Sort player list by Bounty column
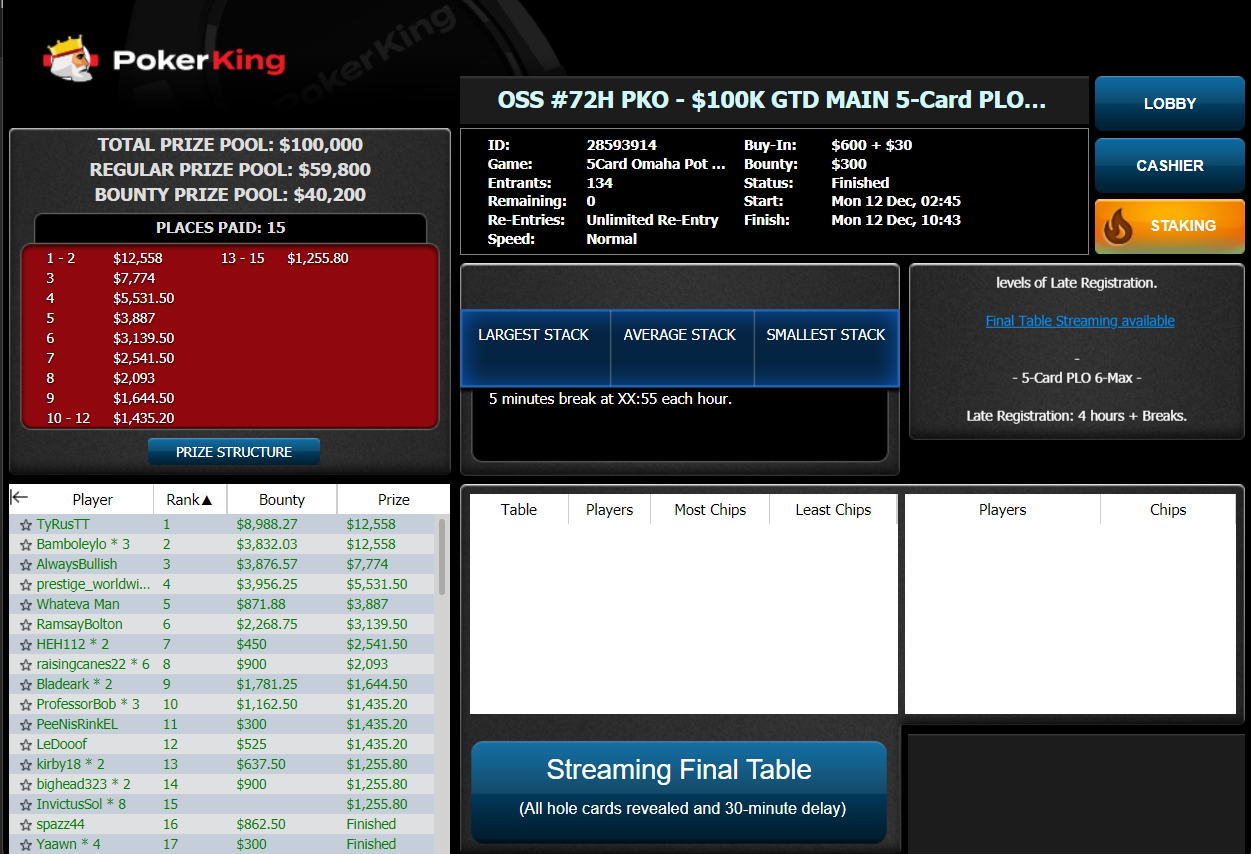Viewport: 1251px width, 854px height. [x=281, y=500]
